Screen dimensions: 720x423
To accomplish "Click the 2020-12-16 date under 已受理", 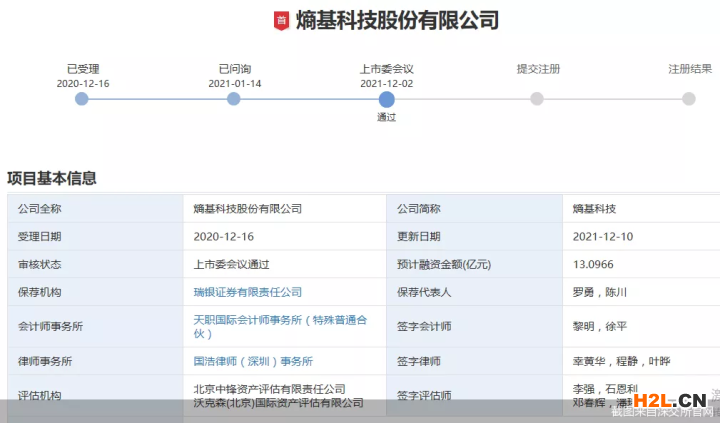I will pos(82,84).
